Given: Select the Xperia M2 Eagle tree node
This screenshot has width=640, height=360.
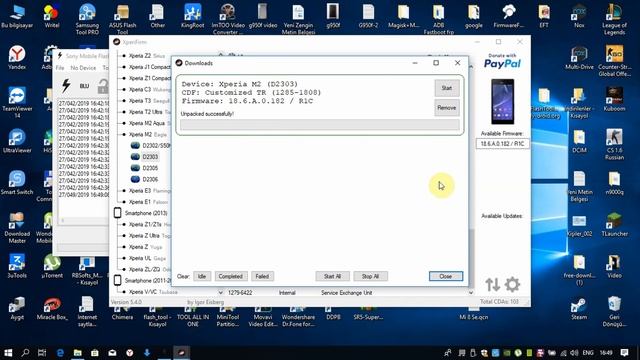Looking at the screenshot, I should 147,134.
